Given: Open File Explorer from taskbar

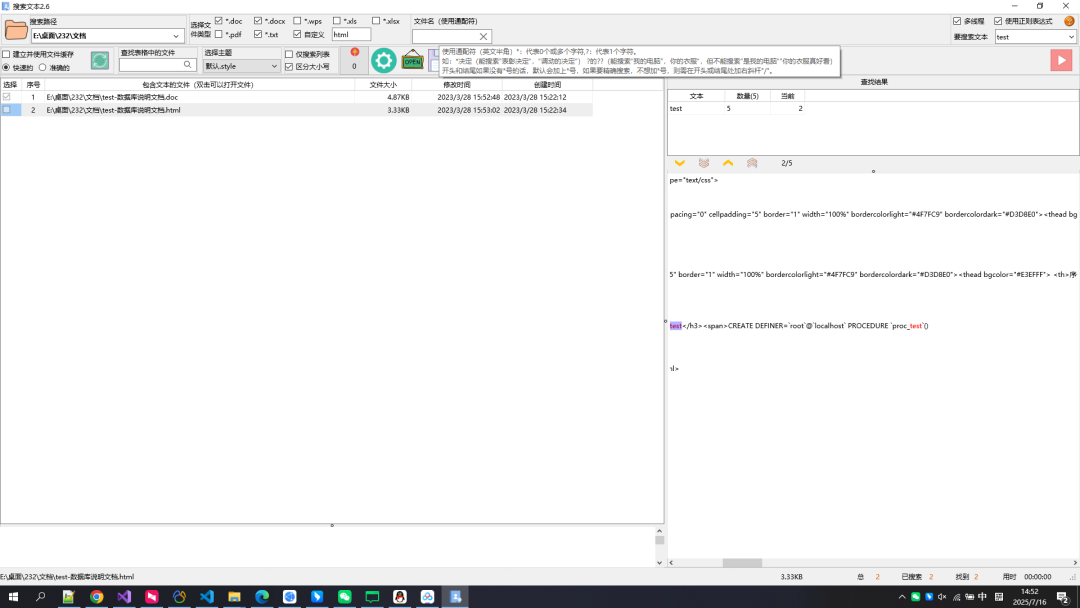Looking at the screenshot, I should click(x=234, y=597).
